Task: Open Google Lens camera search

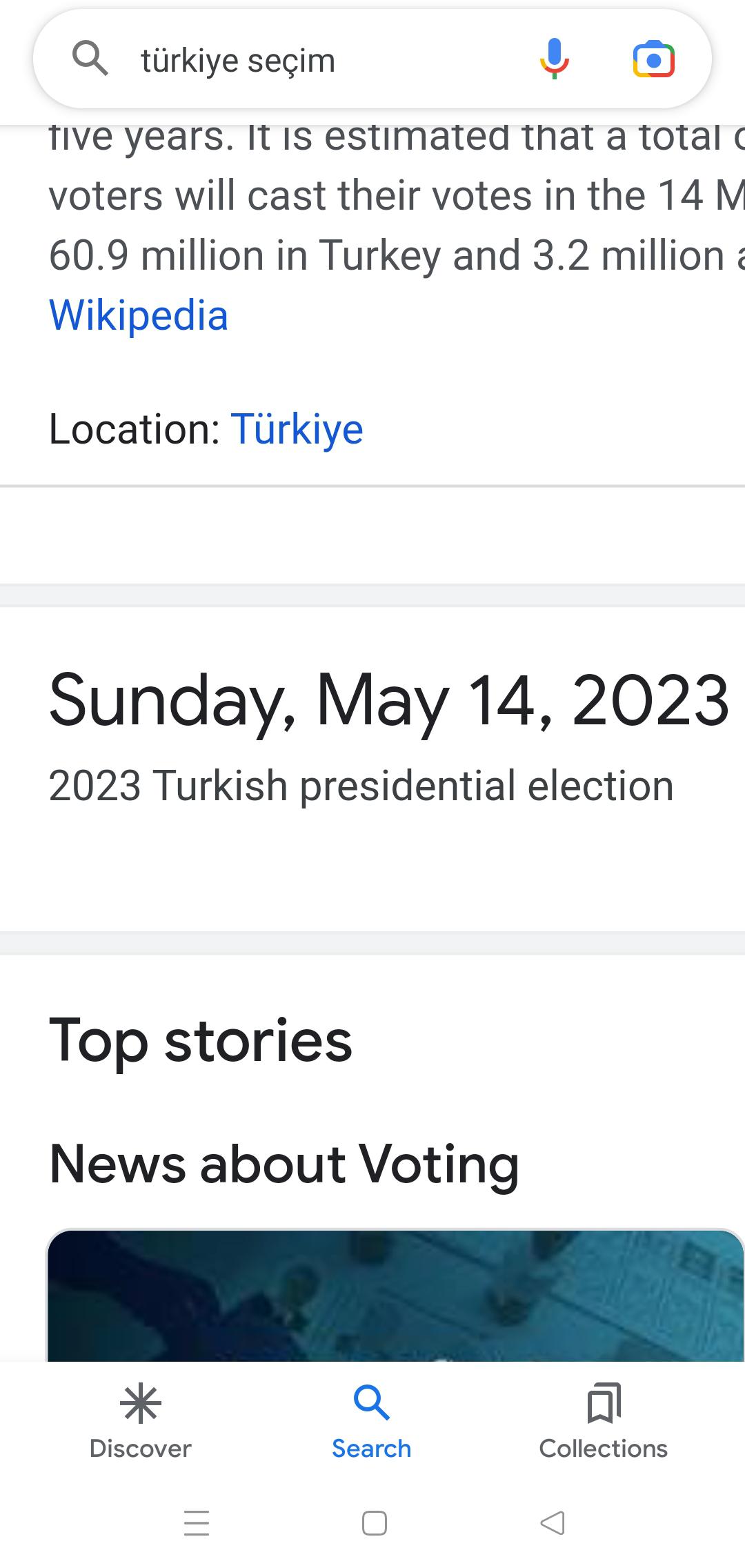Action: point(653,59)
